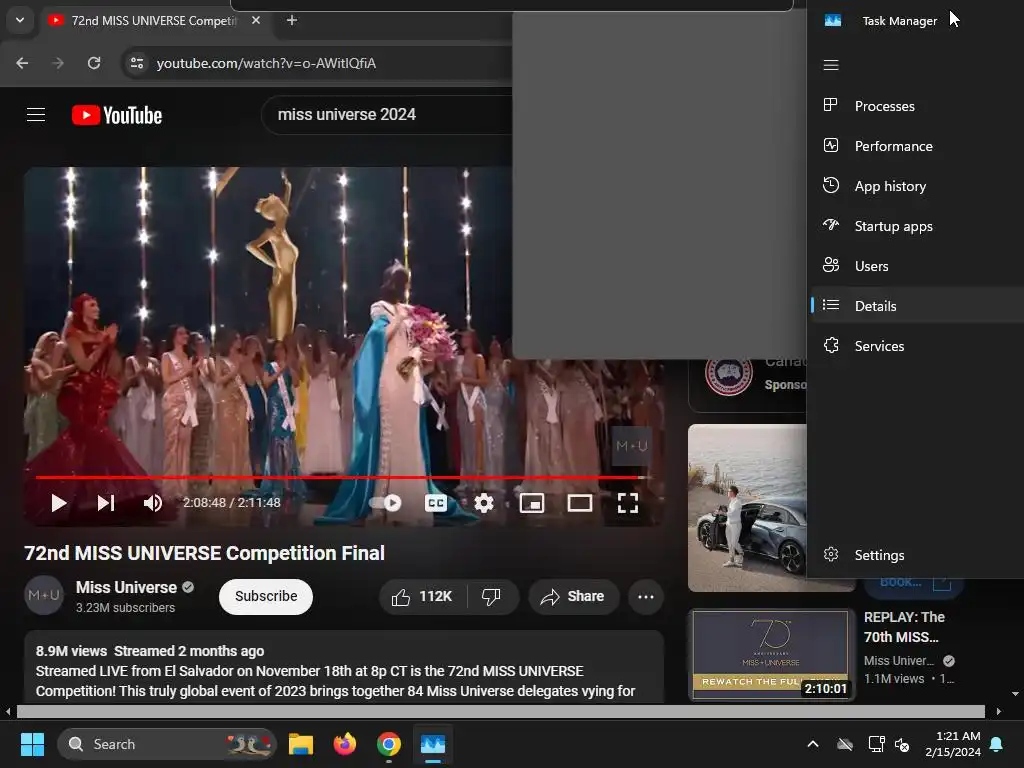This screenshot has height=768, width=1024.
Task: Collapse Task Manager navigation with hamburger icon
Action: click(x=831, y=65)
